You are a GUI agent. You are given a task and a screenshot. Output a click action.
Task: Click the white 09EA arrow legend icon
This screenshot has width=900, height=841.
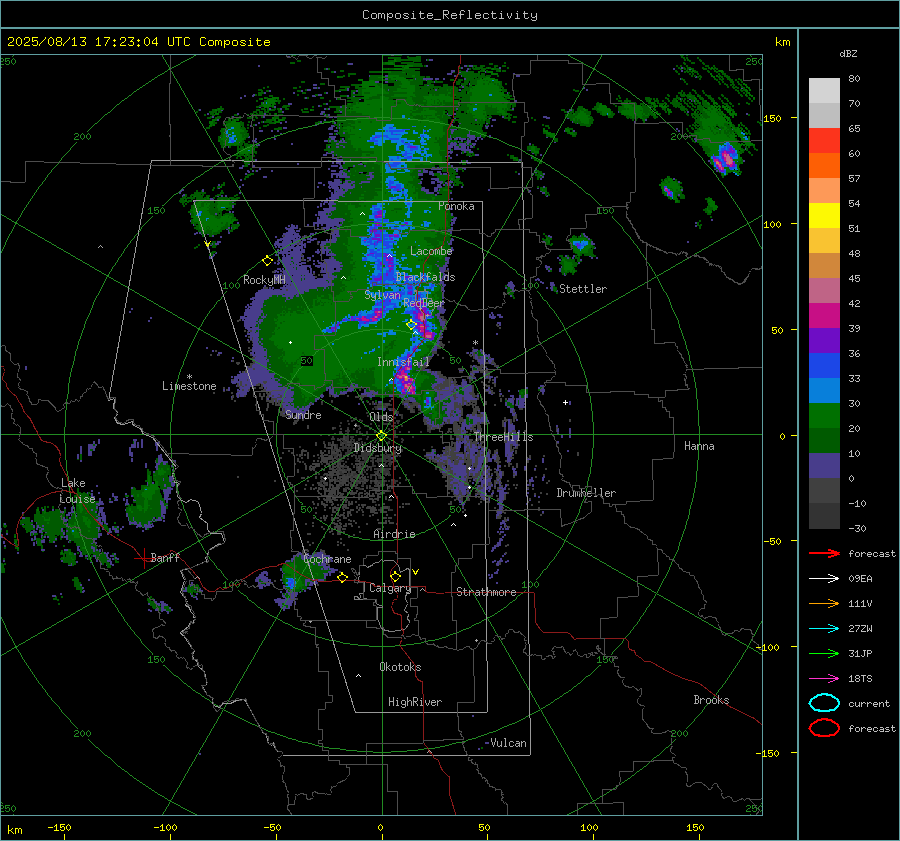click(824, 579)
